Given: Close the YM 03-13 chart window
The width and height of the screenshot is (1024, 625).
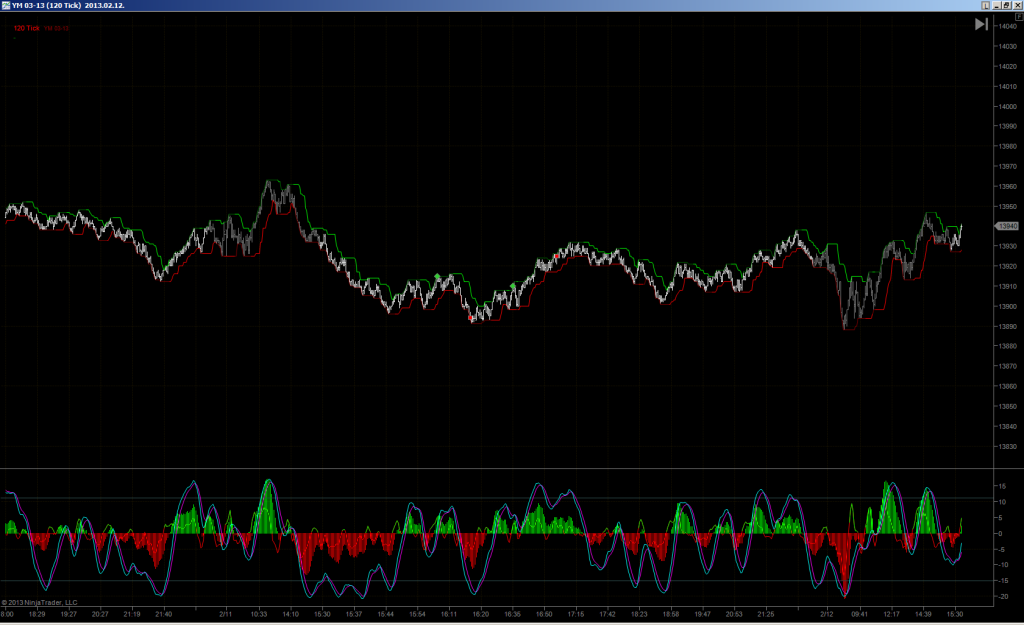Looking at the screenshot, I should click(x=1017, y=5).
